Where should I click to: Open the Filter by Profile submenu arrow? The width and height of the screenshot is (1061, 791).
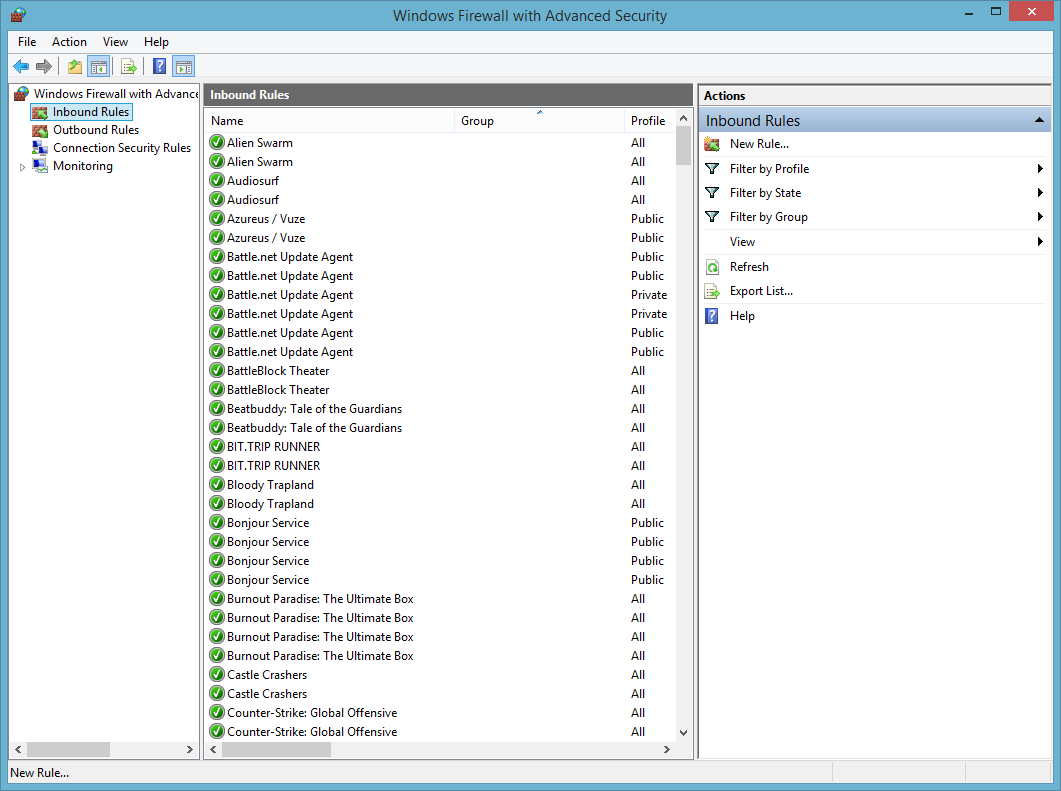coord(1040,168)
